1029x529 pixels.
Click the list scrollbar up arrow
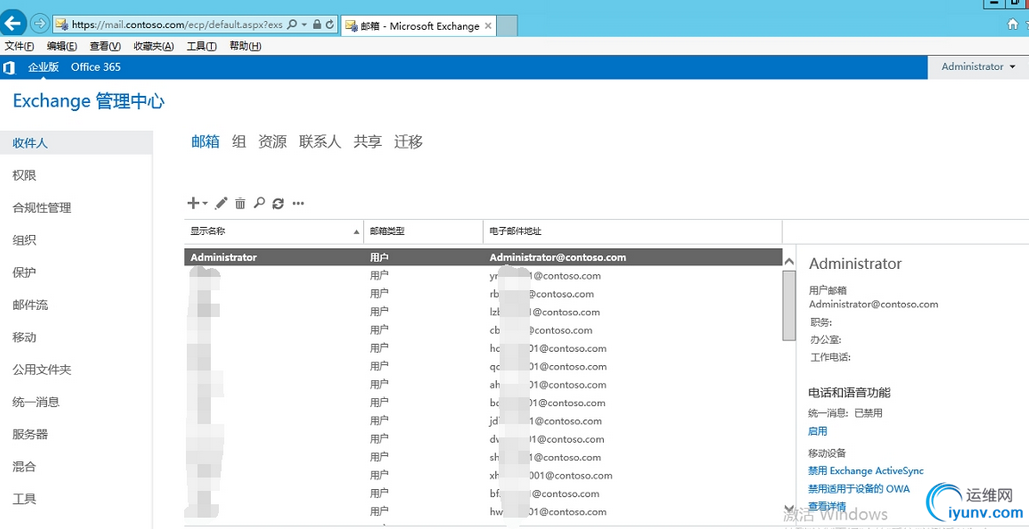tap(789, 261)
